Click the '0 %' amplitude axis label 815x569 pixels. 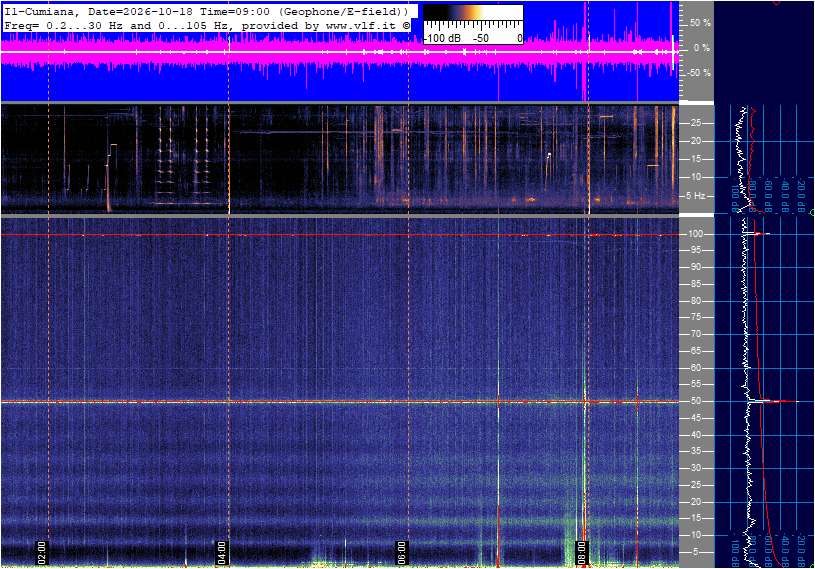point(702,48)
